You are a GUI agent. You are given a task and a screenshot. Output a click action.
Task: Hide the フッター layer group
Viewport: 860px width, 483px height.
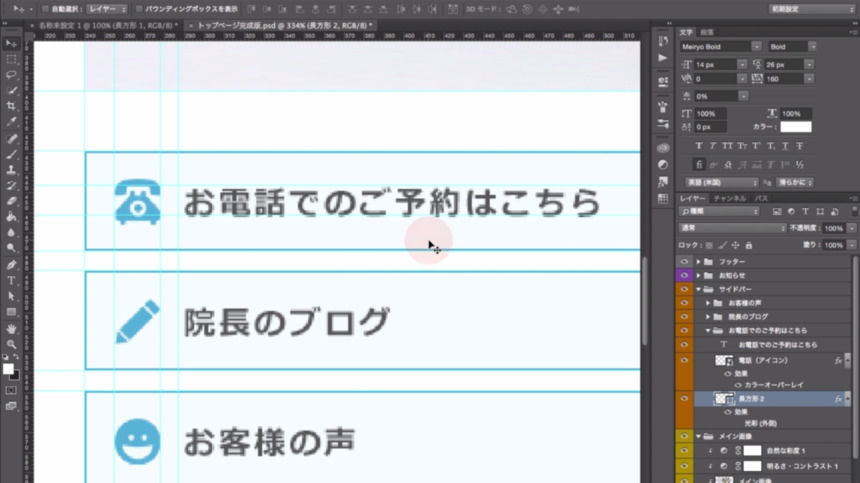[x=684, y=262]
